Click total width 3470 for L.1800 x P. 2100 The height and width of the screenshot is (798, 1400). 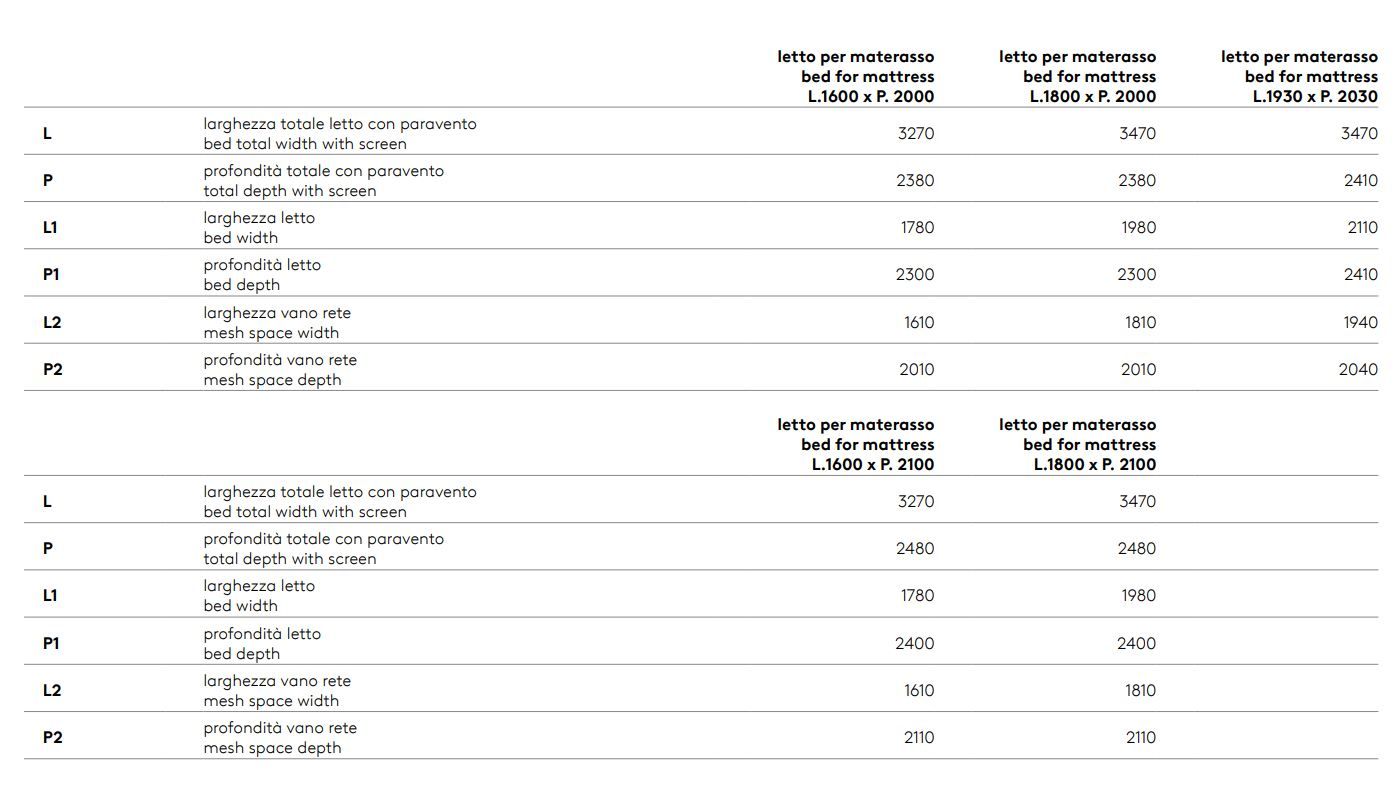click(1138, 501)
